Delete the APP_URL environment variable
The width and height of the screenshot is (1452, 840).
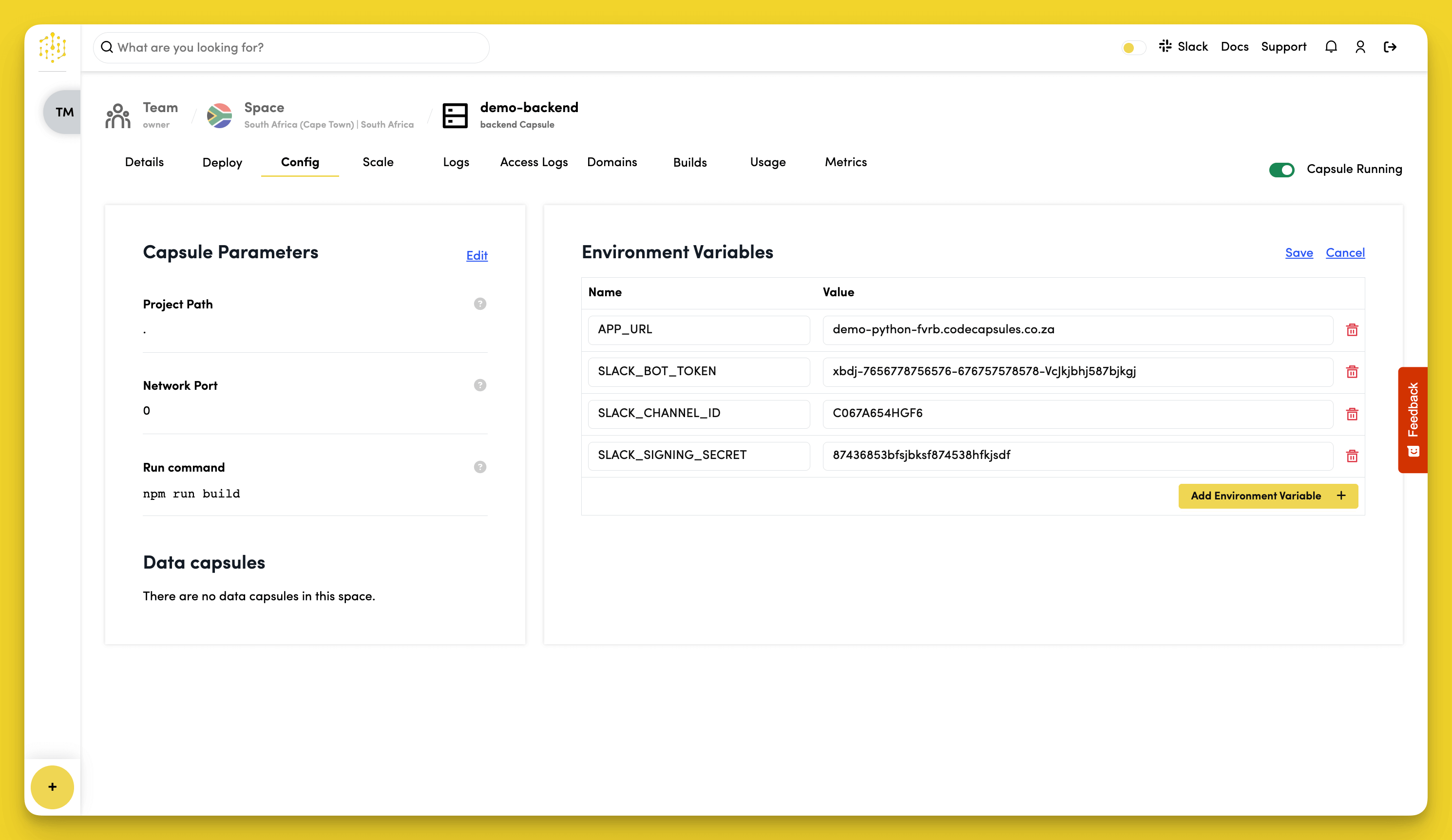tap(1352, 329)
